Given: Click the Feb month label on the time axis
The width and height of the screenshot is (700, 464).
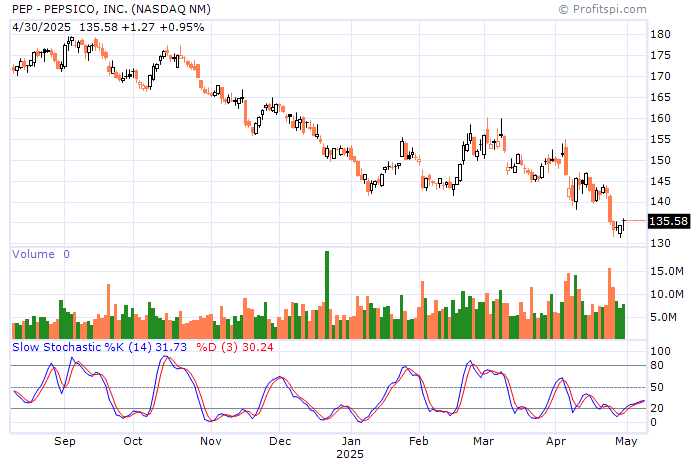Looking at the screenshot, I should pos(419,441).
